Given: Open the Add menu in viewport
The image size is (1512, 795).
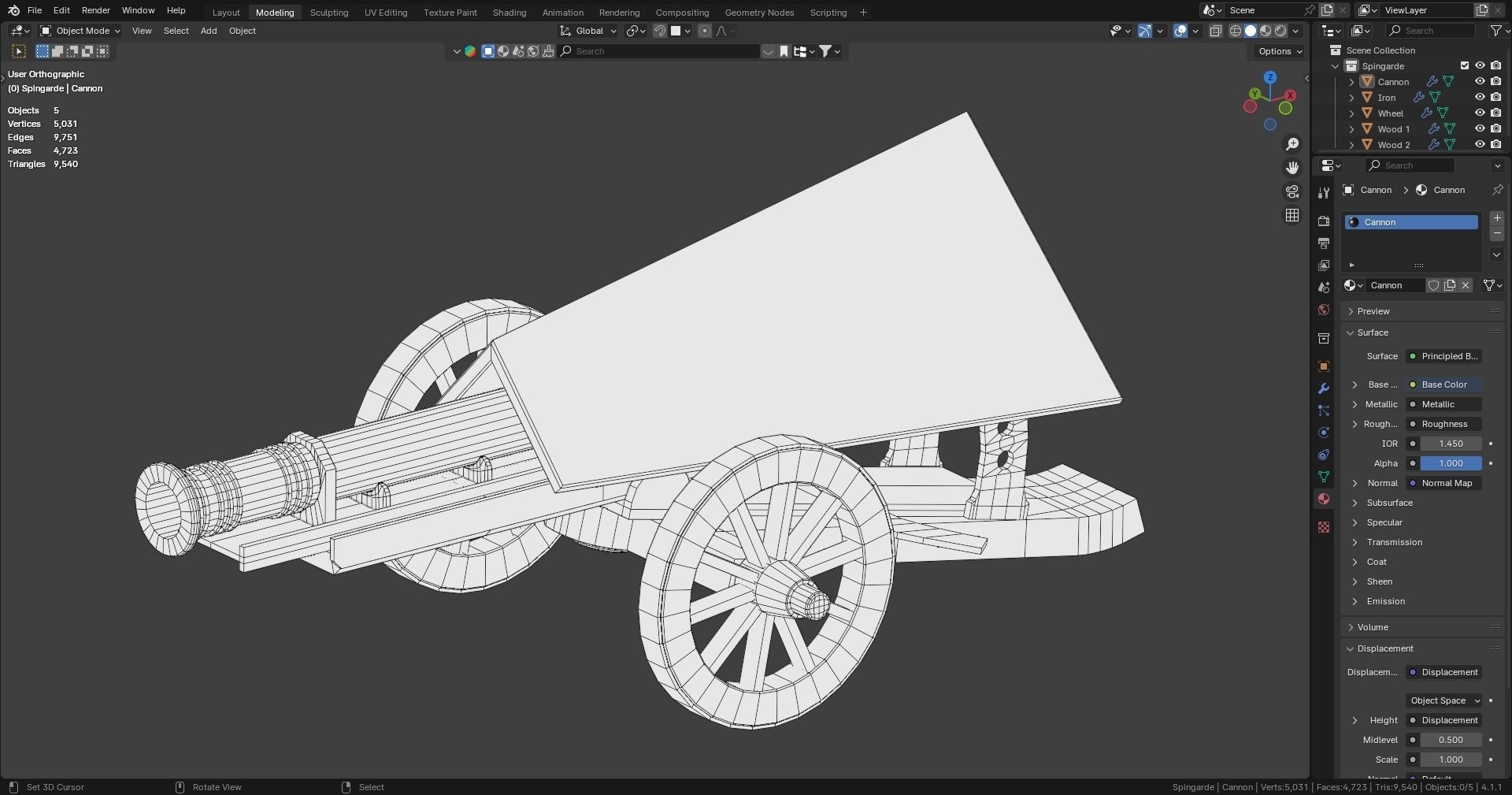Looking at the screenshot, I should (x=209, y=31).
